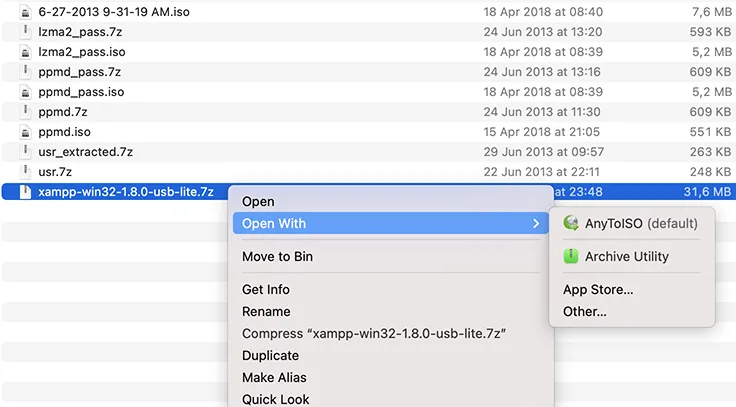Click the usr.7z archive icon
Image resolution: width=736 pixels, height=407 pixels.
coord(25,172)
